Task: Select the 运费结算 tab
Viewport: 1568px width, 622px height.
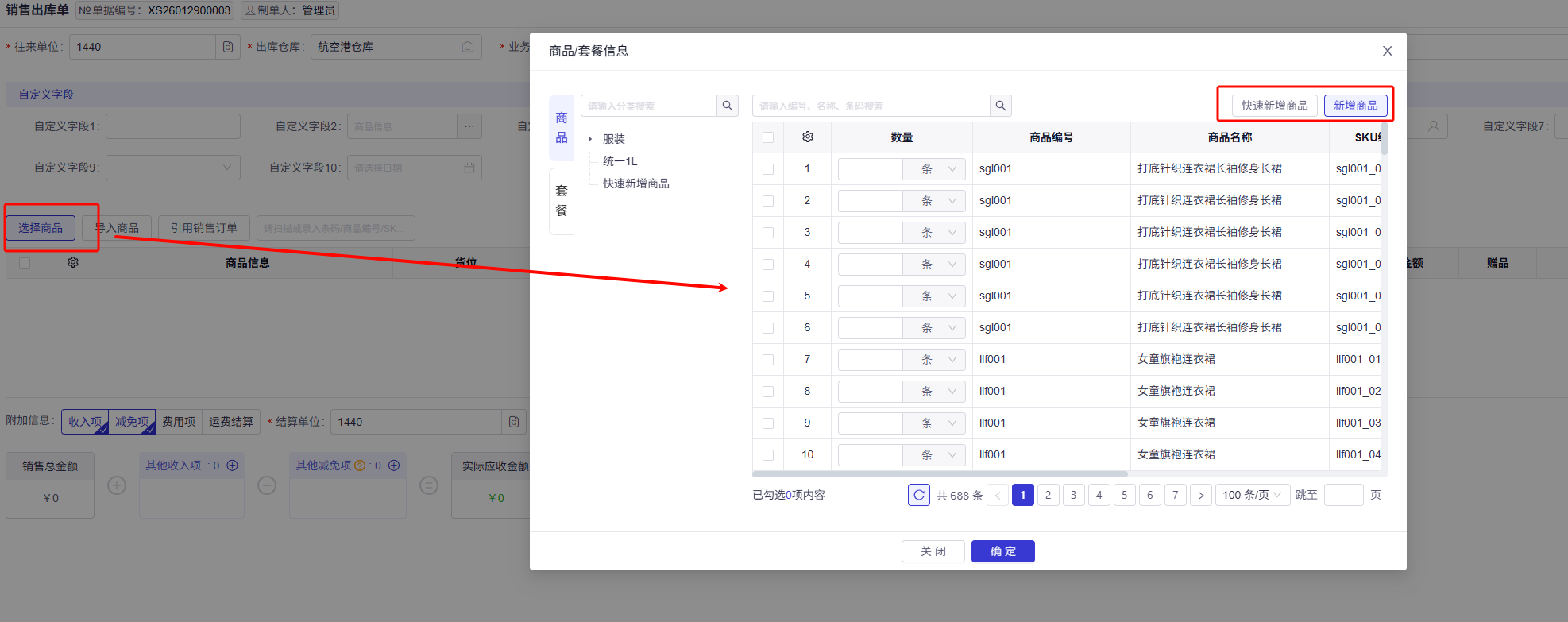Action: [x=231, y=422]
